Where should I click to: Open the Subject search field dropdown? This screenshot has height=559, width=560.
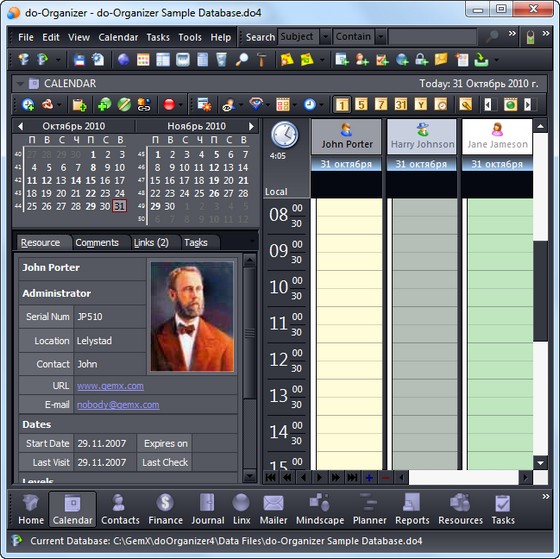click(x=325, y=37)
